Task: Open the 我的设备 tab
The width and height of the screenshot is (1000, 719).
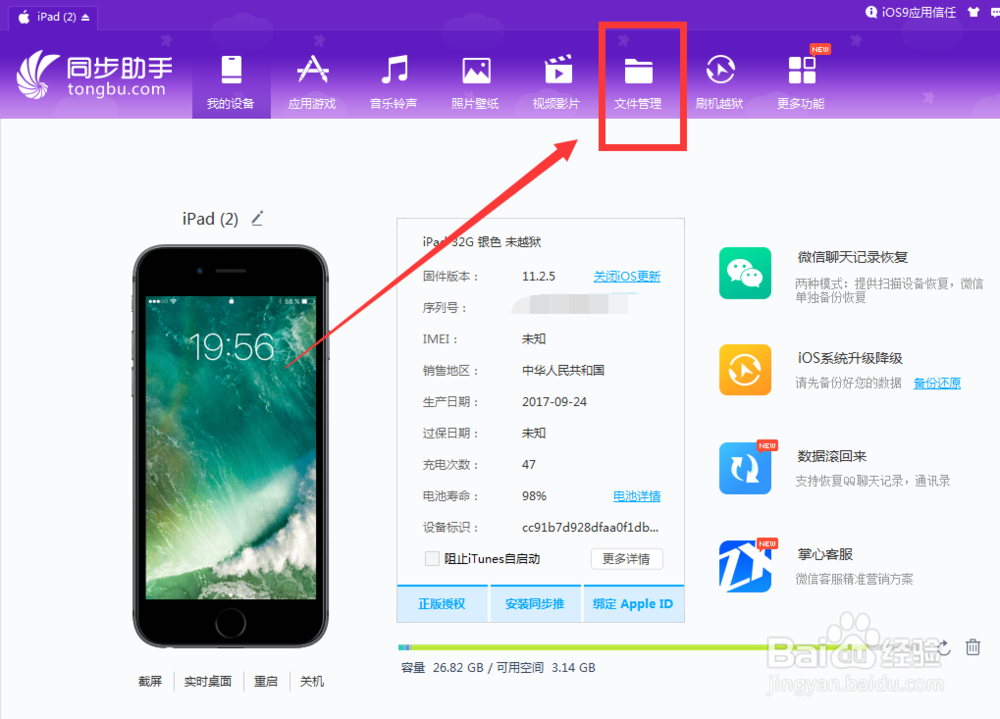Action: (231, 81)
